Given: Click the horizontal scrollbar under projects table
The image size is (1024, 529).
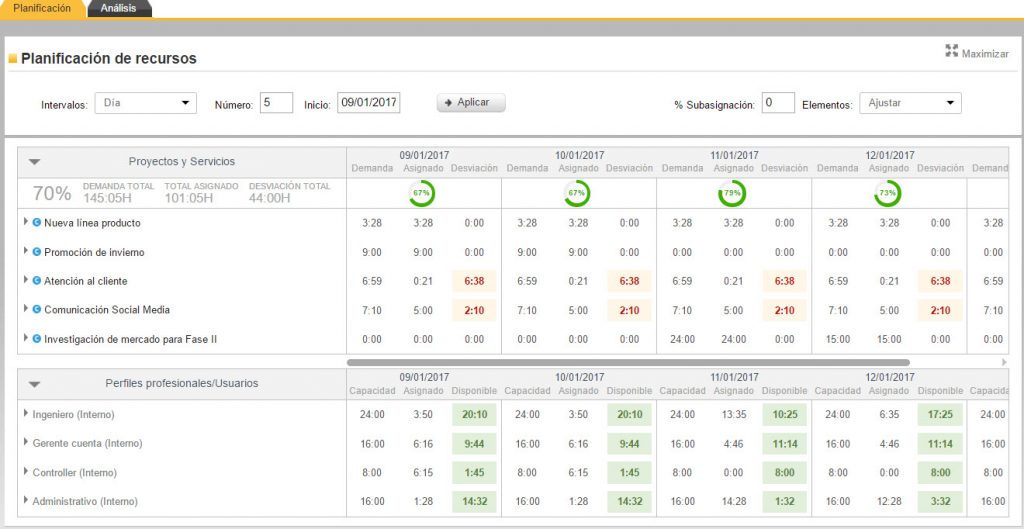Looking at the screenshot, I should point(628,362).
